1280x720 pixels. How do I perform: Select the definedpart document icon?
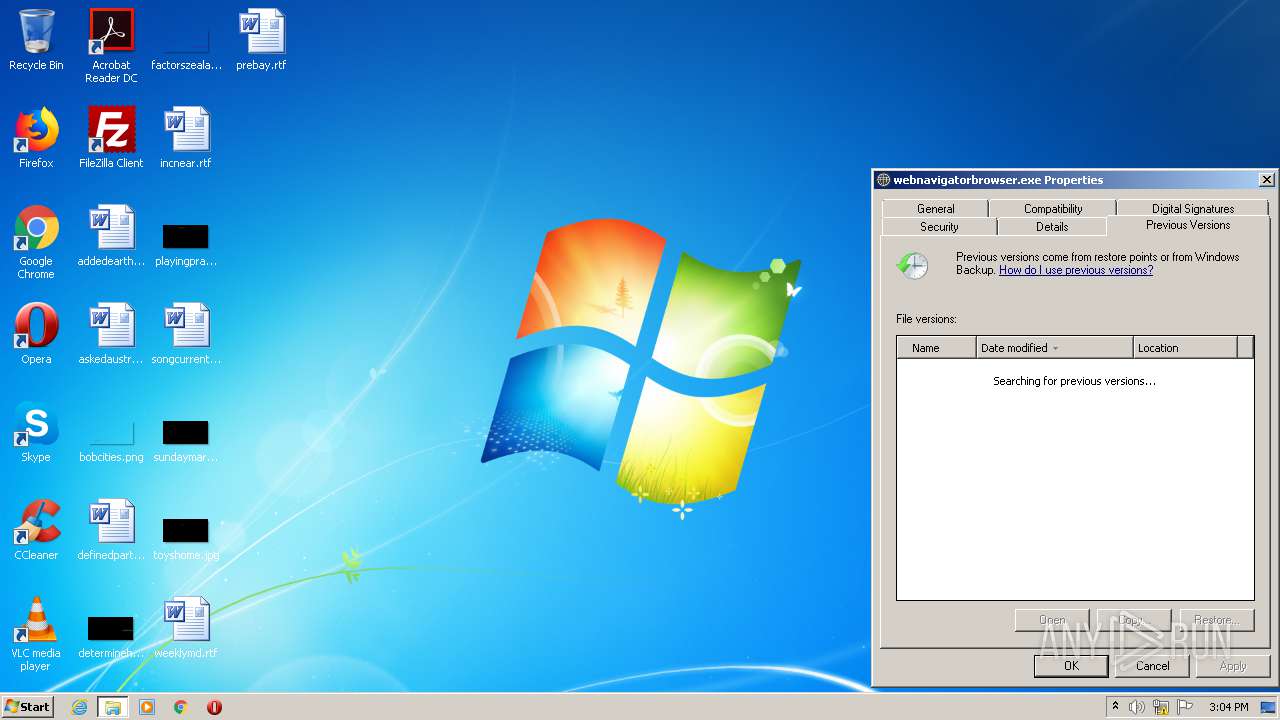(x=111, y=530)
